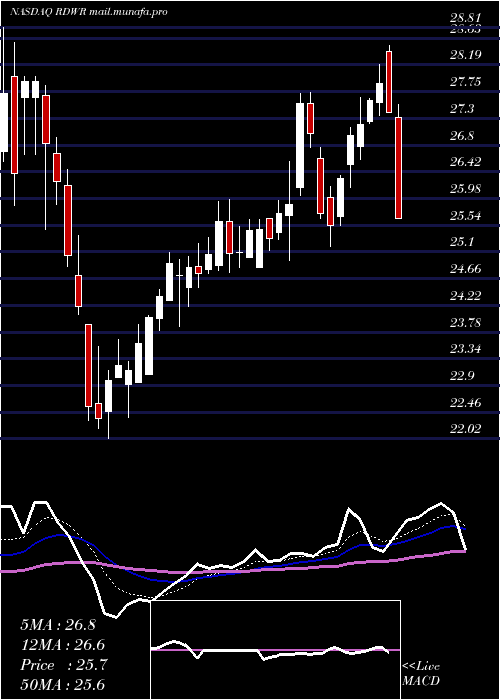Image resolution: width=500 pixels, height=700 pixels.
Task: Click the 5MA : 26.8 readout
Action: 58,625
